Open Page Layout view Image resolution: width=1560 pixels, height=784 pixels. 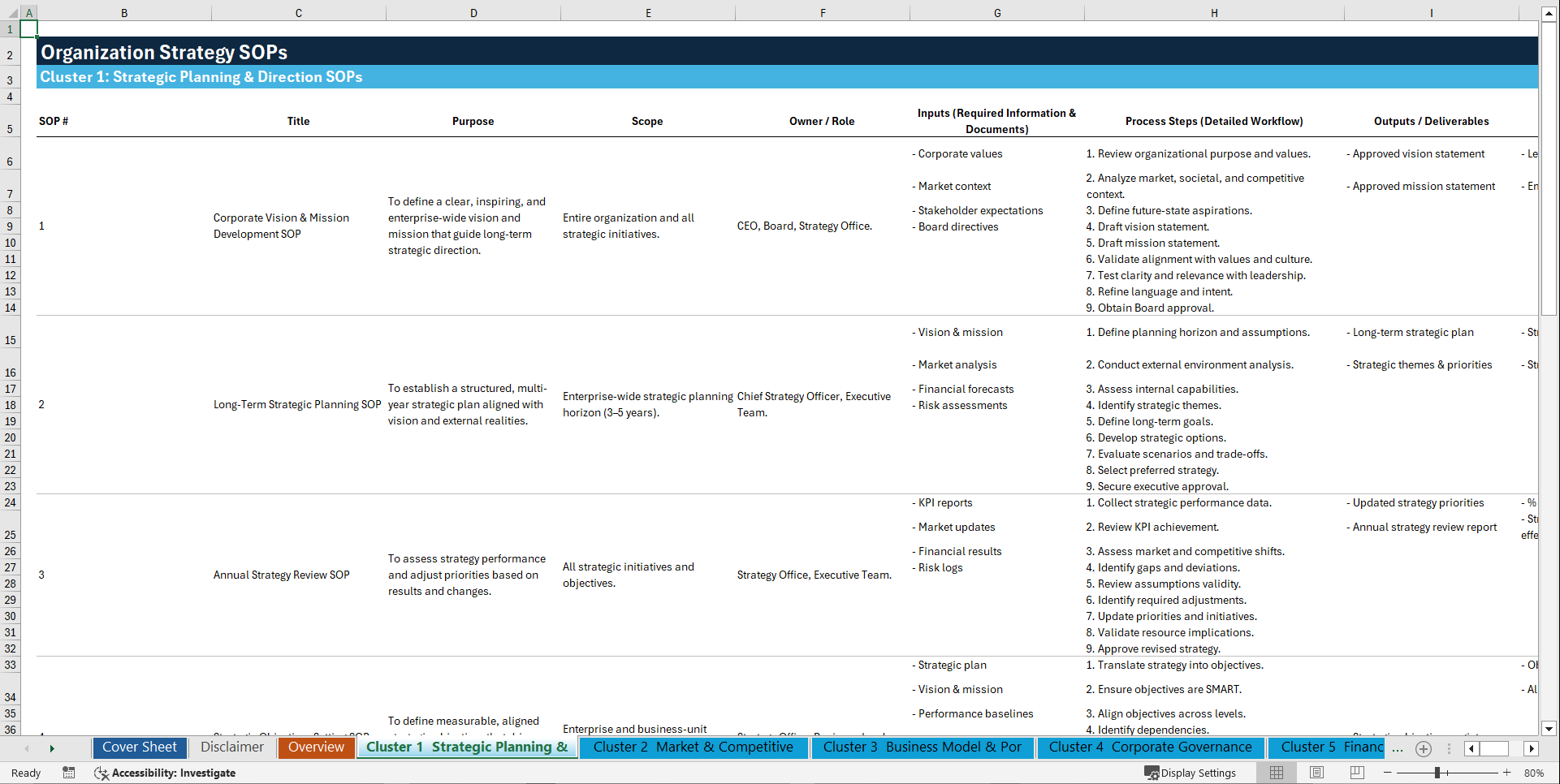1316,773
